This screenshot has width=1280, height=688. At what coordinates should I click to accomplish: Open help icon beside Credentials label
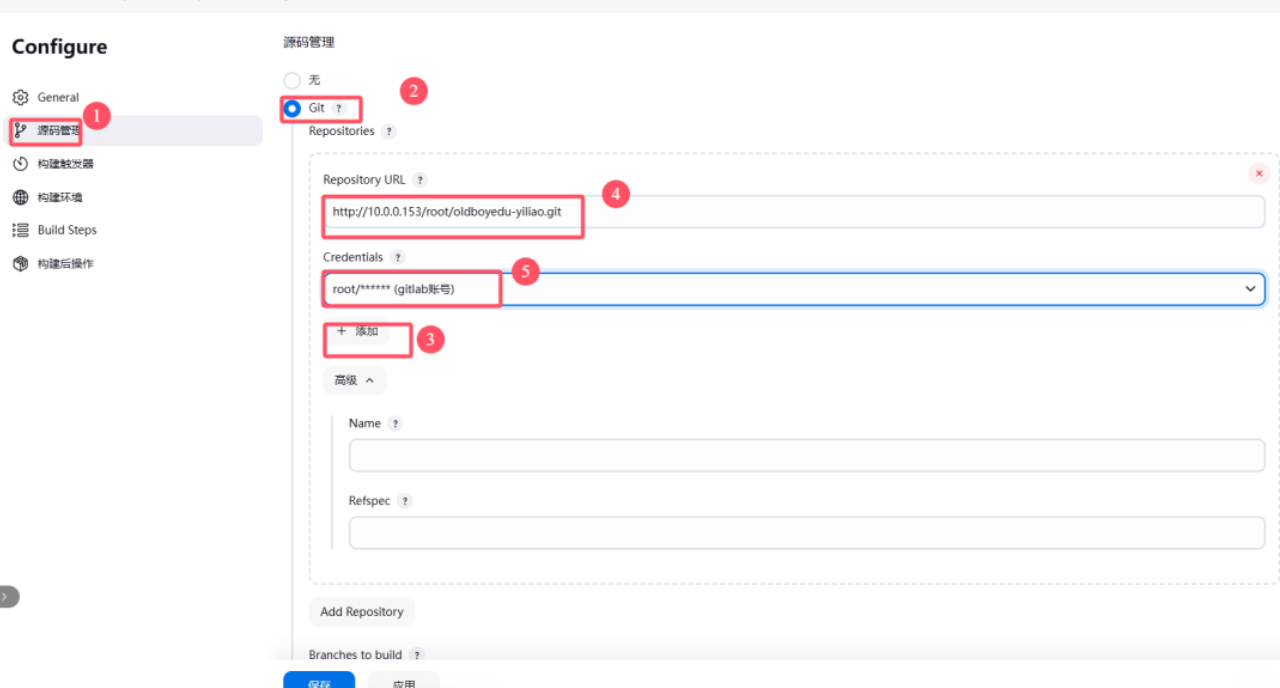(x=397, y=258)
